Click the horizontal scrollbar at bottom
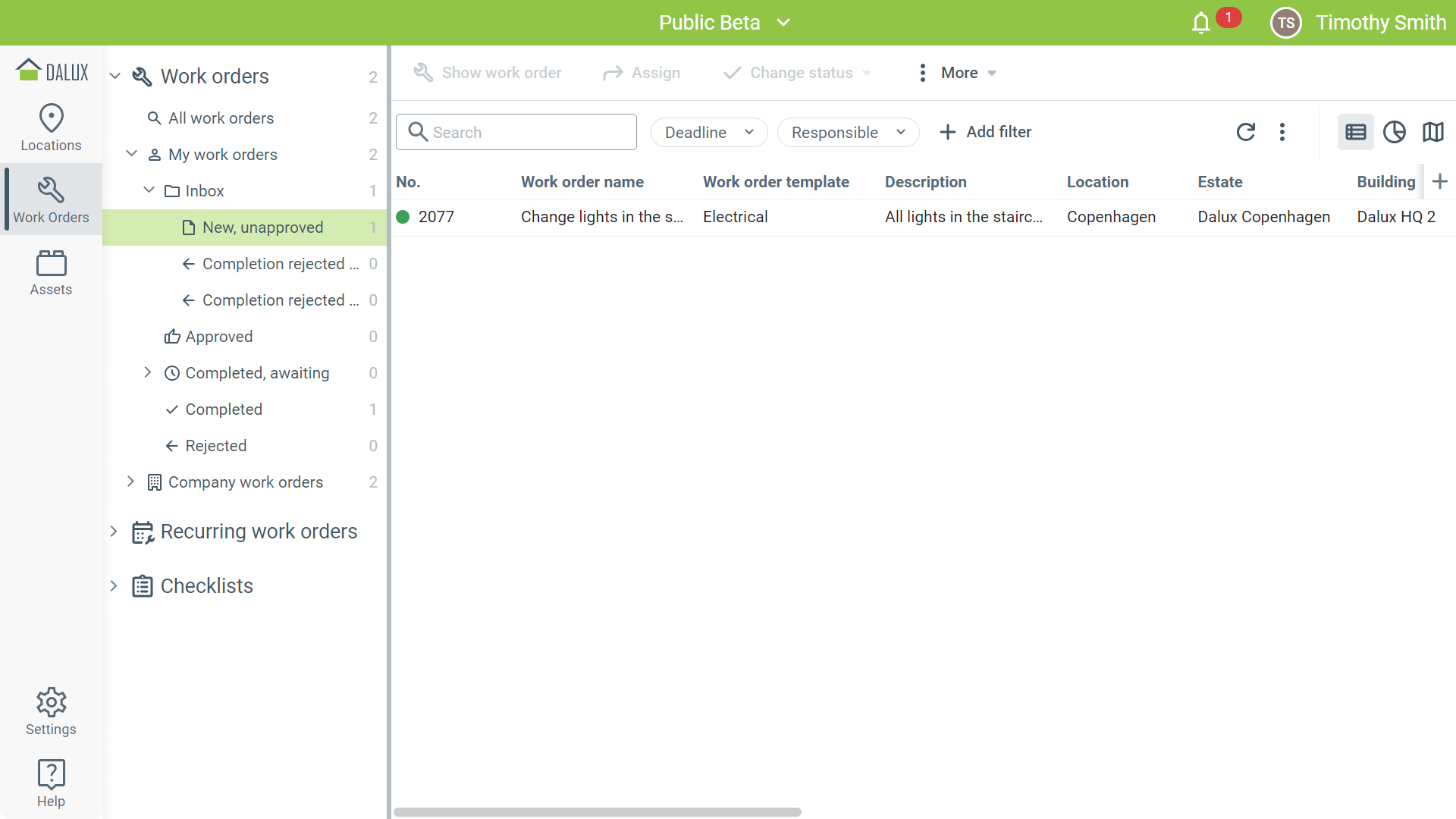Viewport: 1456px width, 819px height. tap(597, 812)
